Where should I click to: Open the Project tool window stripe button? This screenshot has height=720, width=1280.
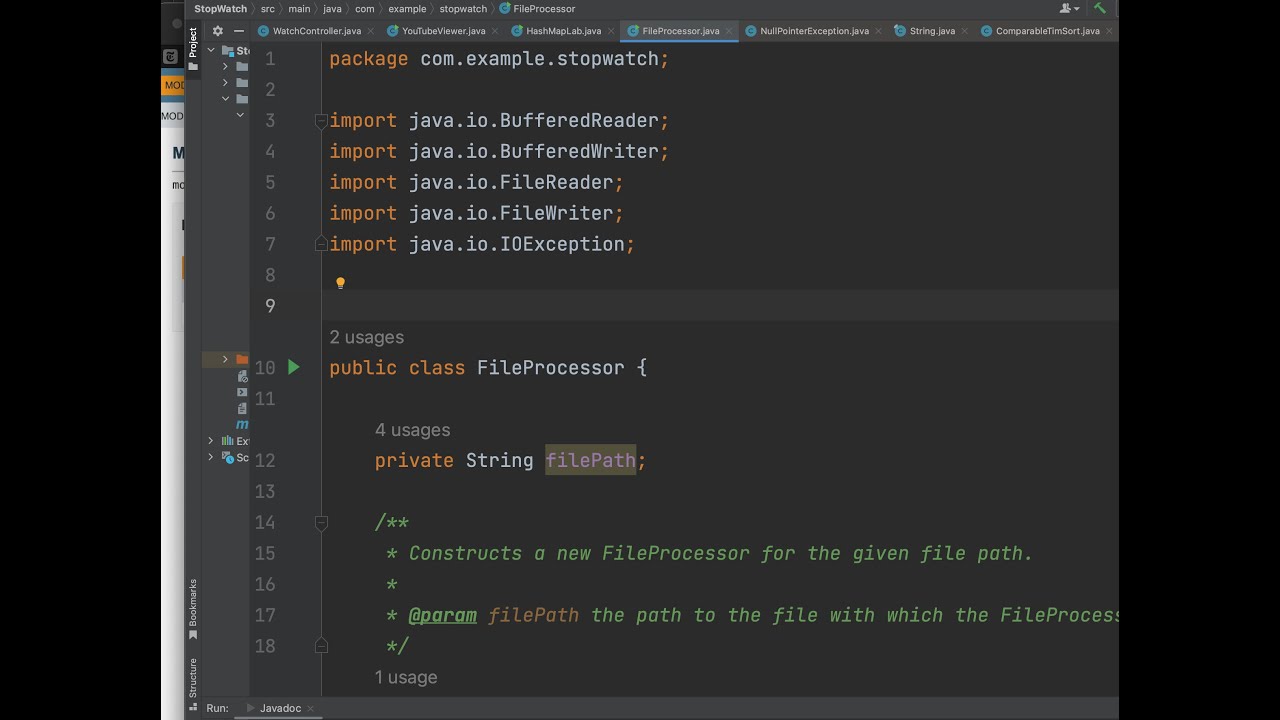(x=193, y=49)
